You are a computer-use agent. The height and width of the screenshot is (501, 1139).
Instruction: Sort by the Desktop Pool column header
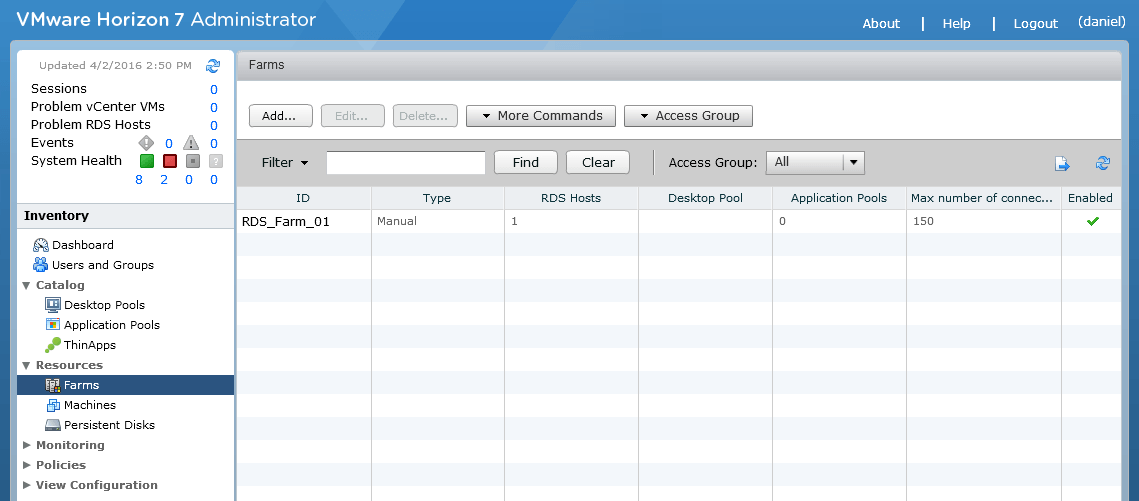tap(705, 198)
